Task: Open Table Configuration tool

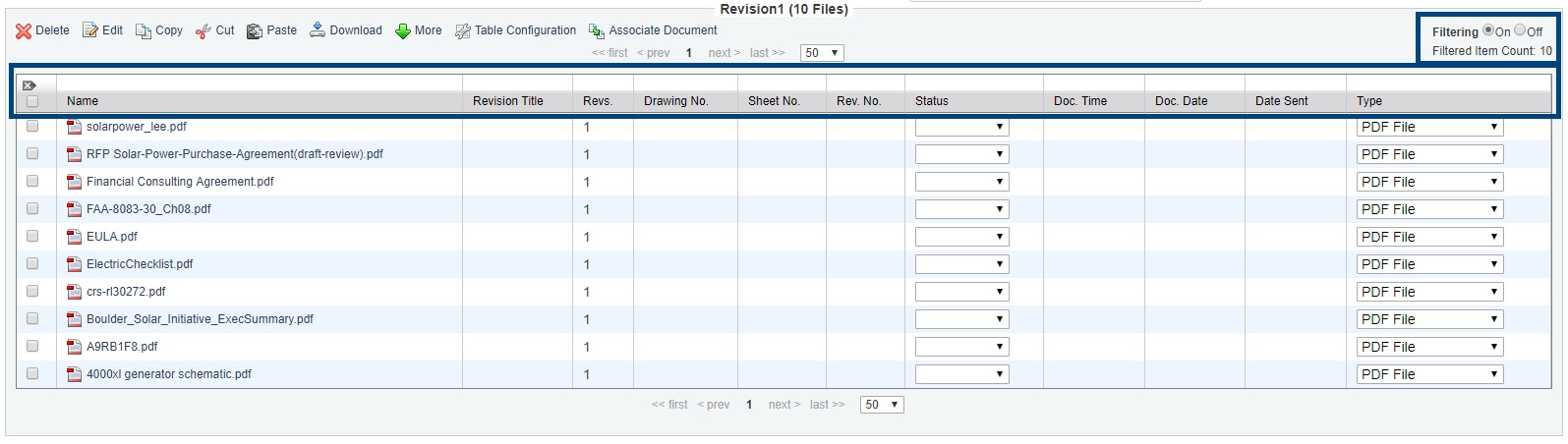Action: coord(516,30)
